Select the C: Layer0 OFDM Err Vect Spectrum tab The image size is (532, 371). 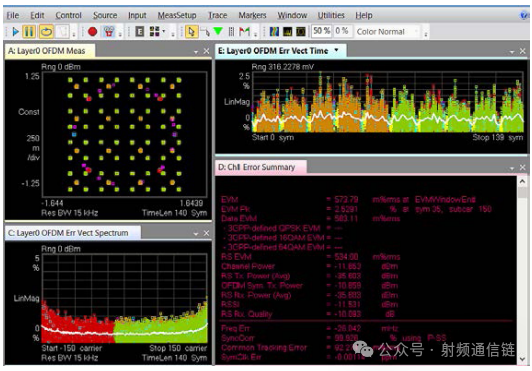[73, 233]
